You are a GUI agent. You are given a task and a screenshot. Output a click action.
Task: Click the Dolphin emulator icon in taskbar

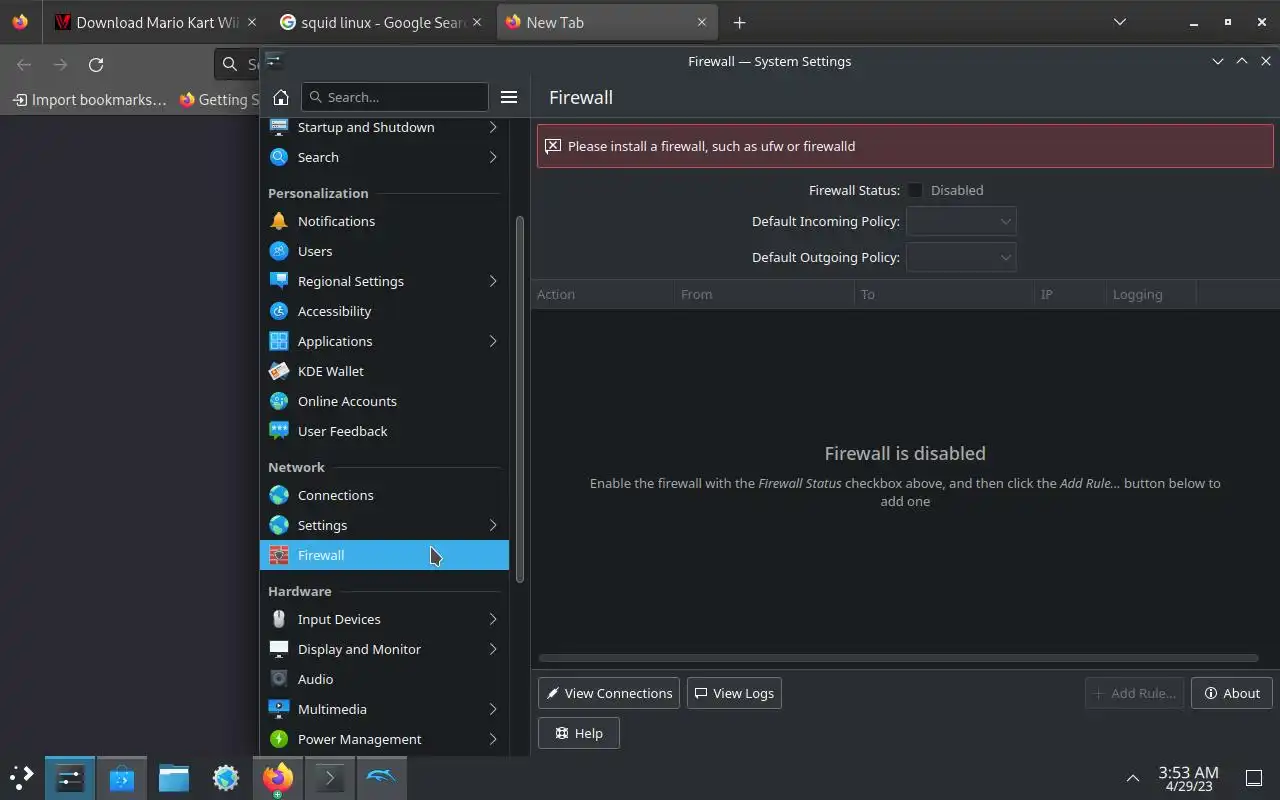click(x=382, y=777)
